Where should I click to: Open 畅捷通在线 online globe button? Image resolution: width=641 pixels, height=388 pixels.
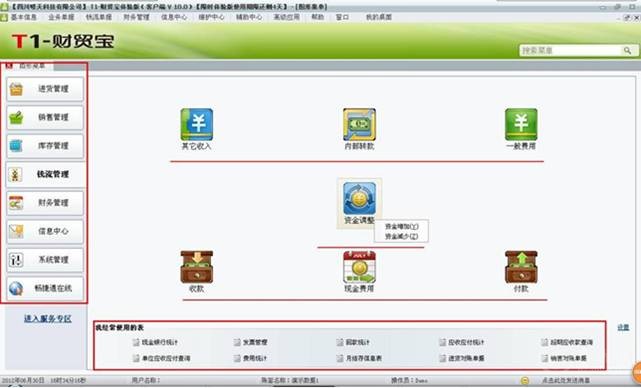tap(45, 288)
